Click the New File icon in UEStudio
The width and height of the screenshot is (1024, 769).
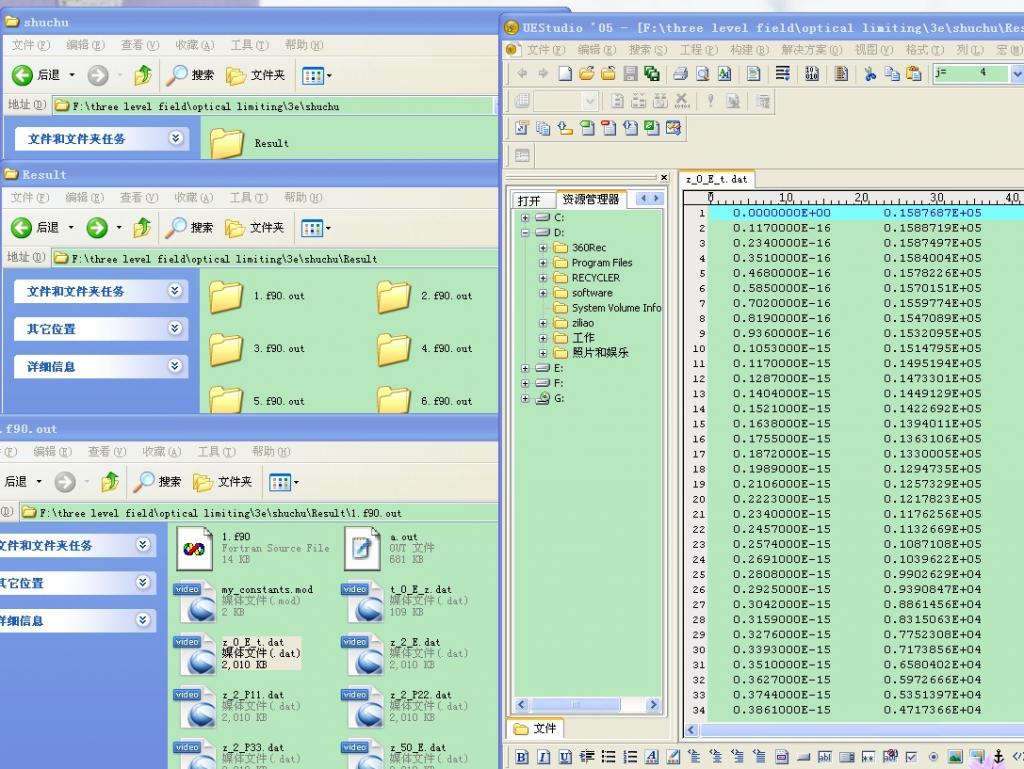(566, 74)
